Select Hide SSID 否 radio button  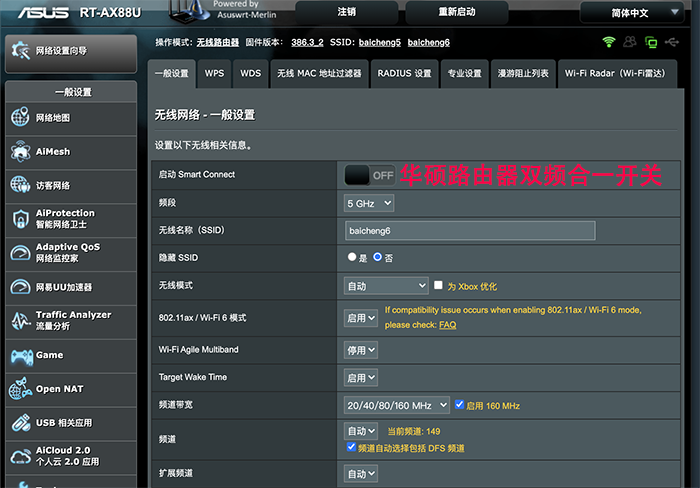(x=378, y=257)
